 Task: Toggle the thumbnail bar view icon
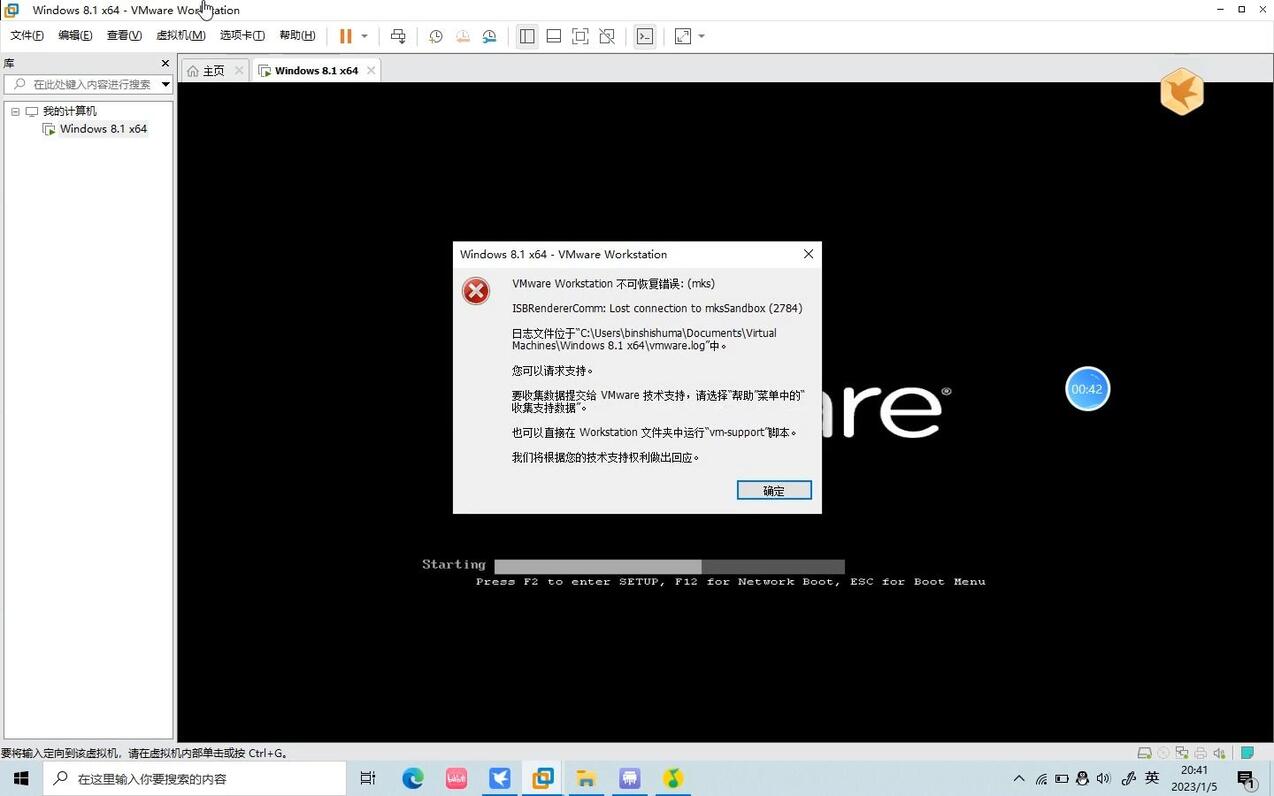pos(553,36)
